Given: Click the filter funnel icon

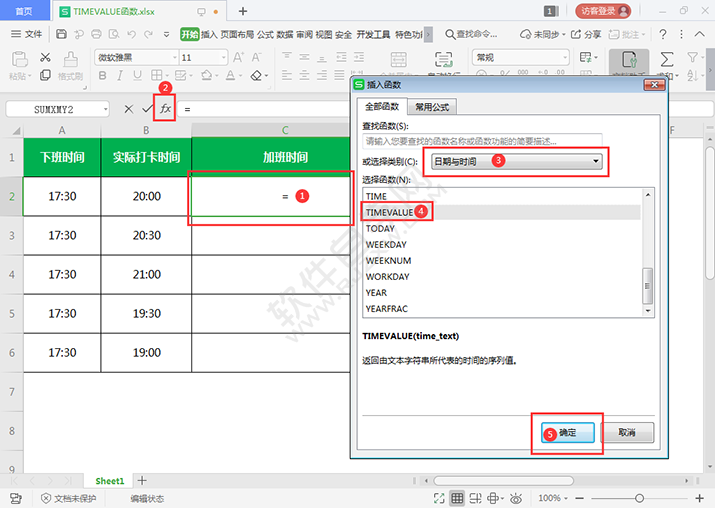Looking at the screenshot, I should 692,57.
